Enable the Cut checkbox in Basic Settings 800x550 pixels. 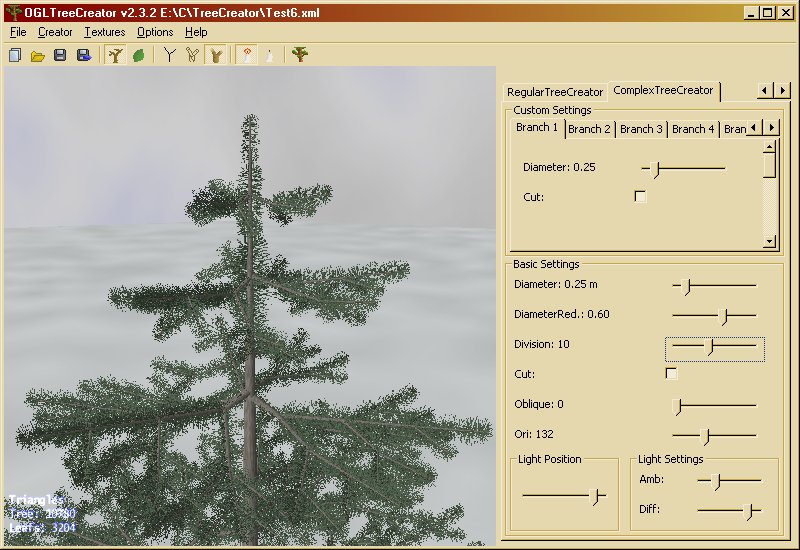point(671,374)
